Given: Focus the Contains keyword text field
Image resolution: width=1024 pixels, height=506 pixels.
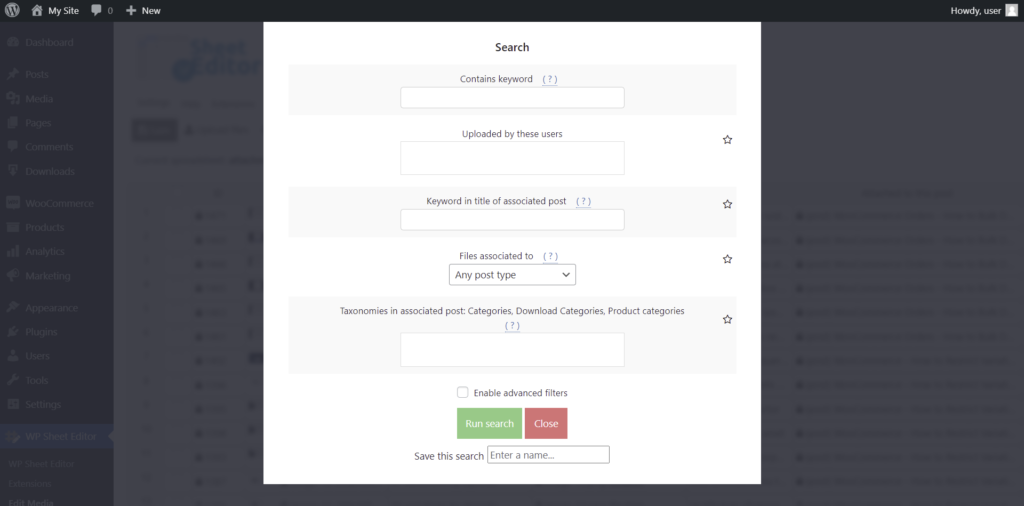Looking at the screenshot, I should pos(512,98).
